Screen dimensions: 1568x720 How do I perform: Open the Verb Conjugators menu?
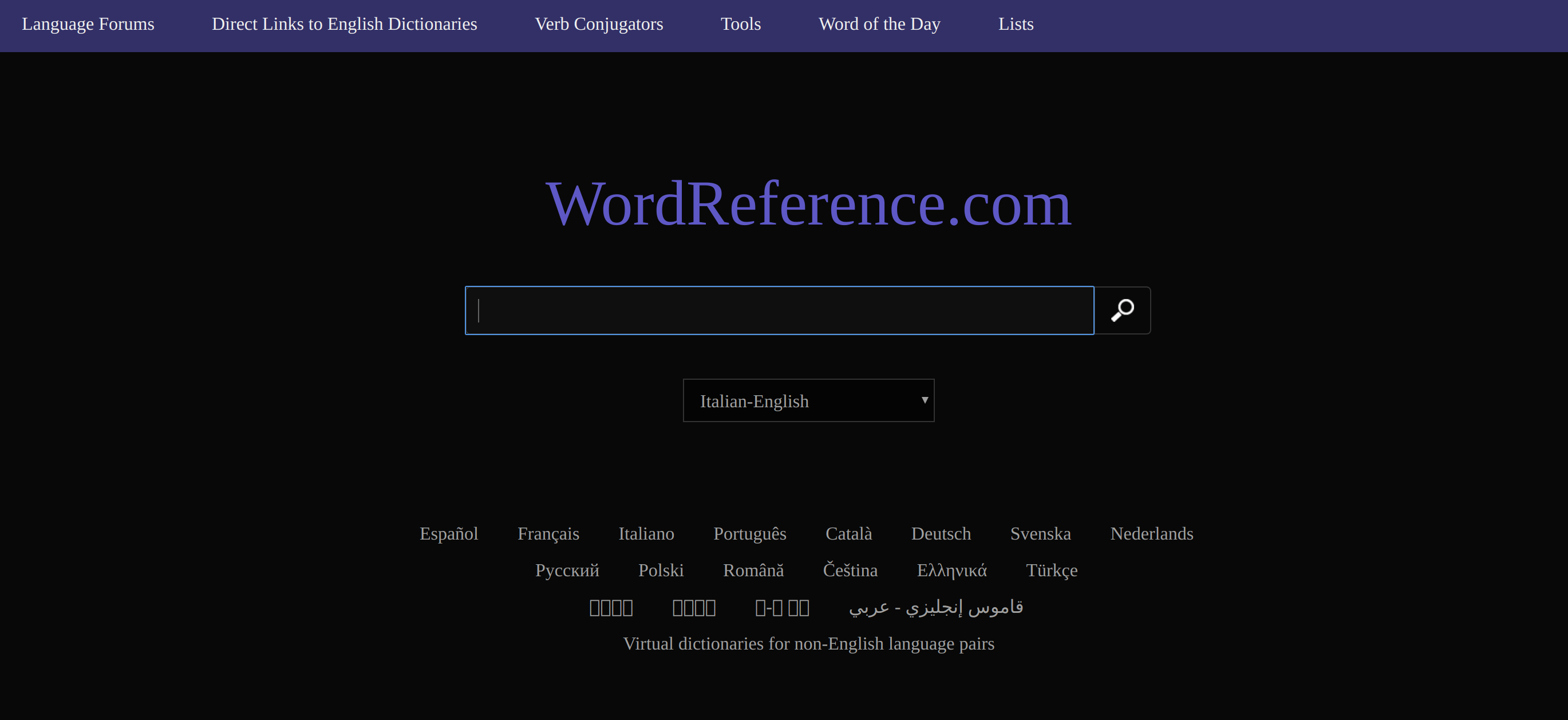(599, 25)
